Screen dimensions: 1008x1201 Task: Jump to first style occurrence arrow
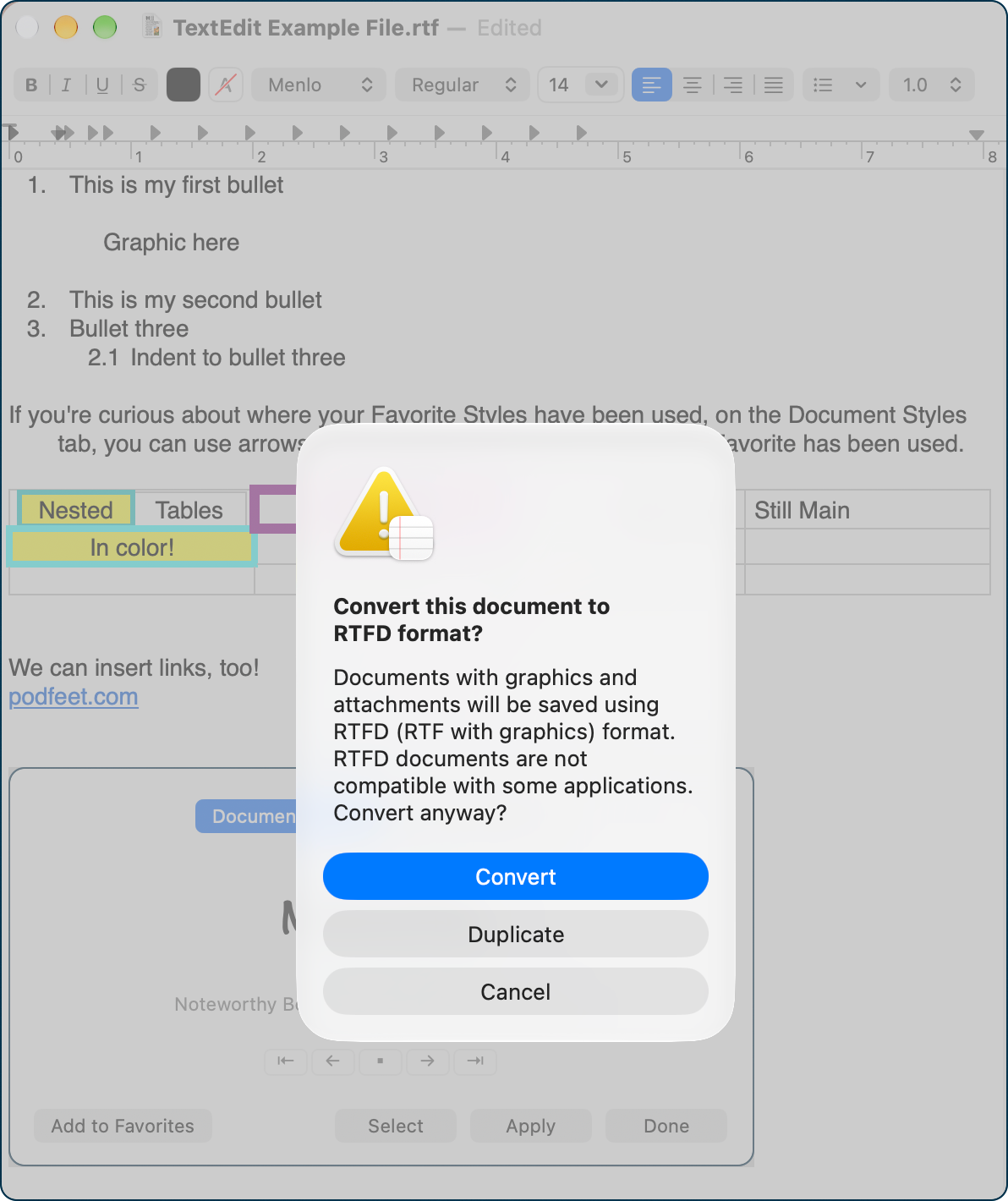tap(286, 1061)
